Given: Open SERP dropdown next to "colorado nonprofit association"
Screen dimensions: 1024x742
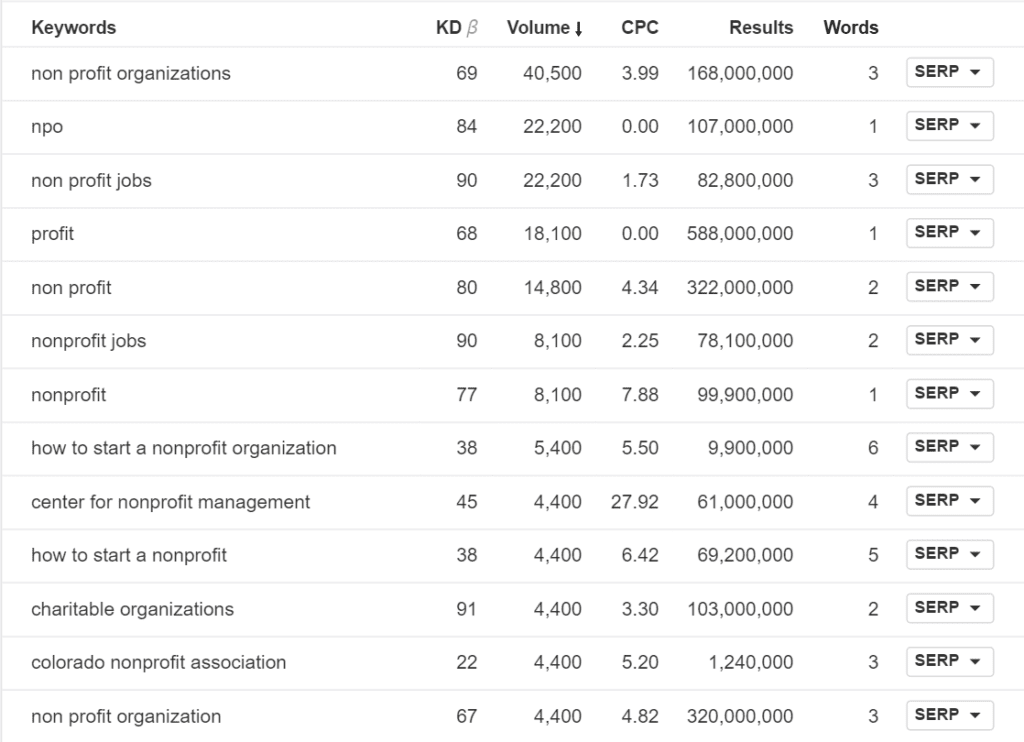Looking at the screenshot, I should [948, 661].
